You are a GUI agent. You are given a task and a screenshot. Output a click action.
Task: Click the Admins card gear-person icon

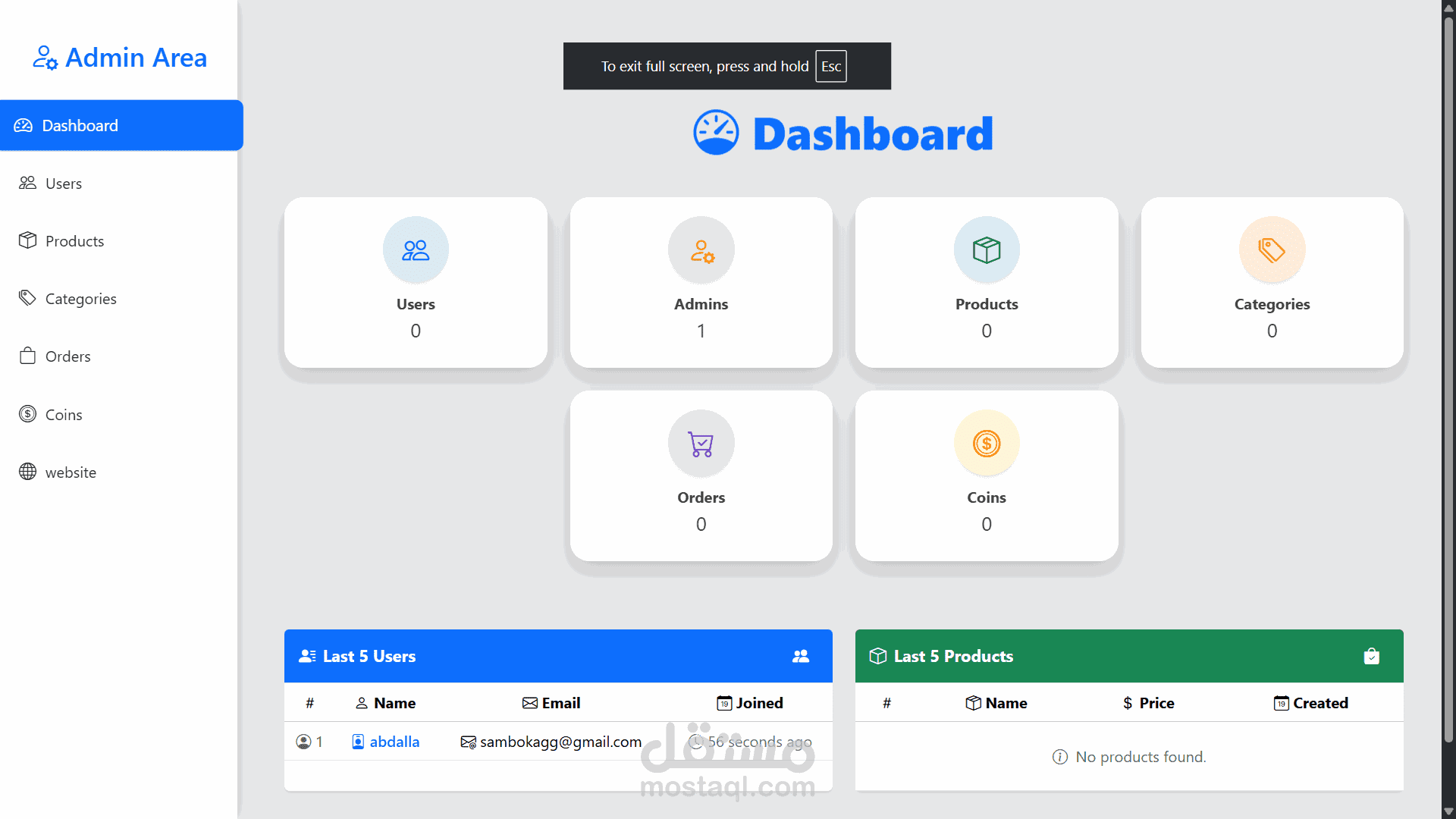[x=701, y=250]
